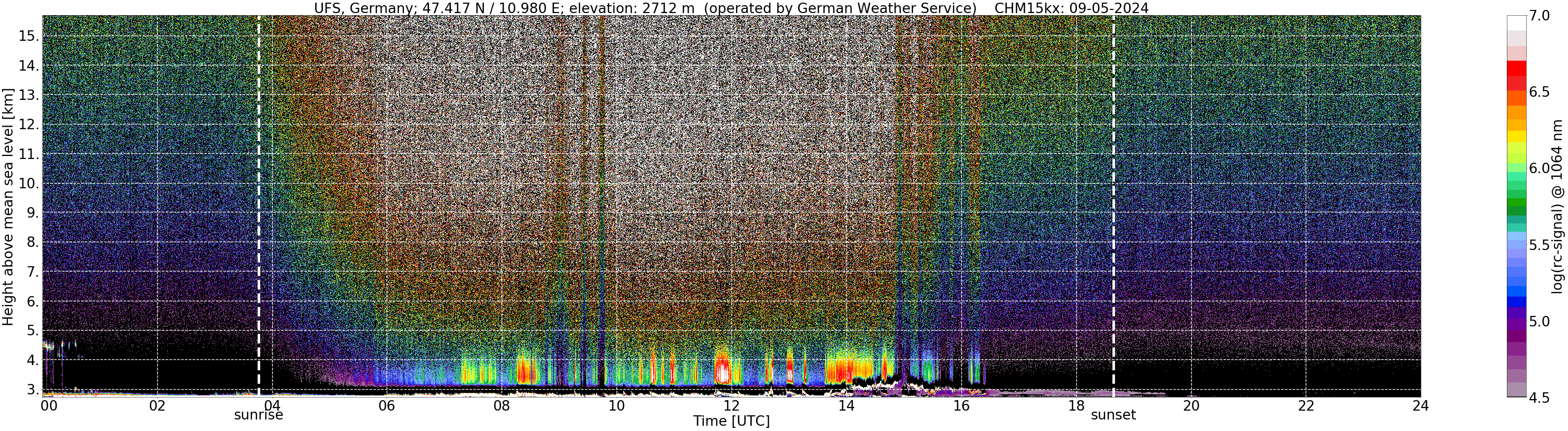Click the '6.' height tick label
This screenshot has width=1568, height=431.
coord(32,302)
